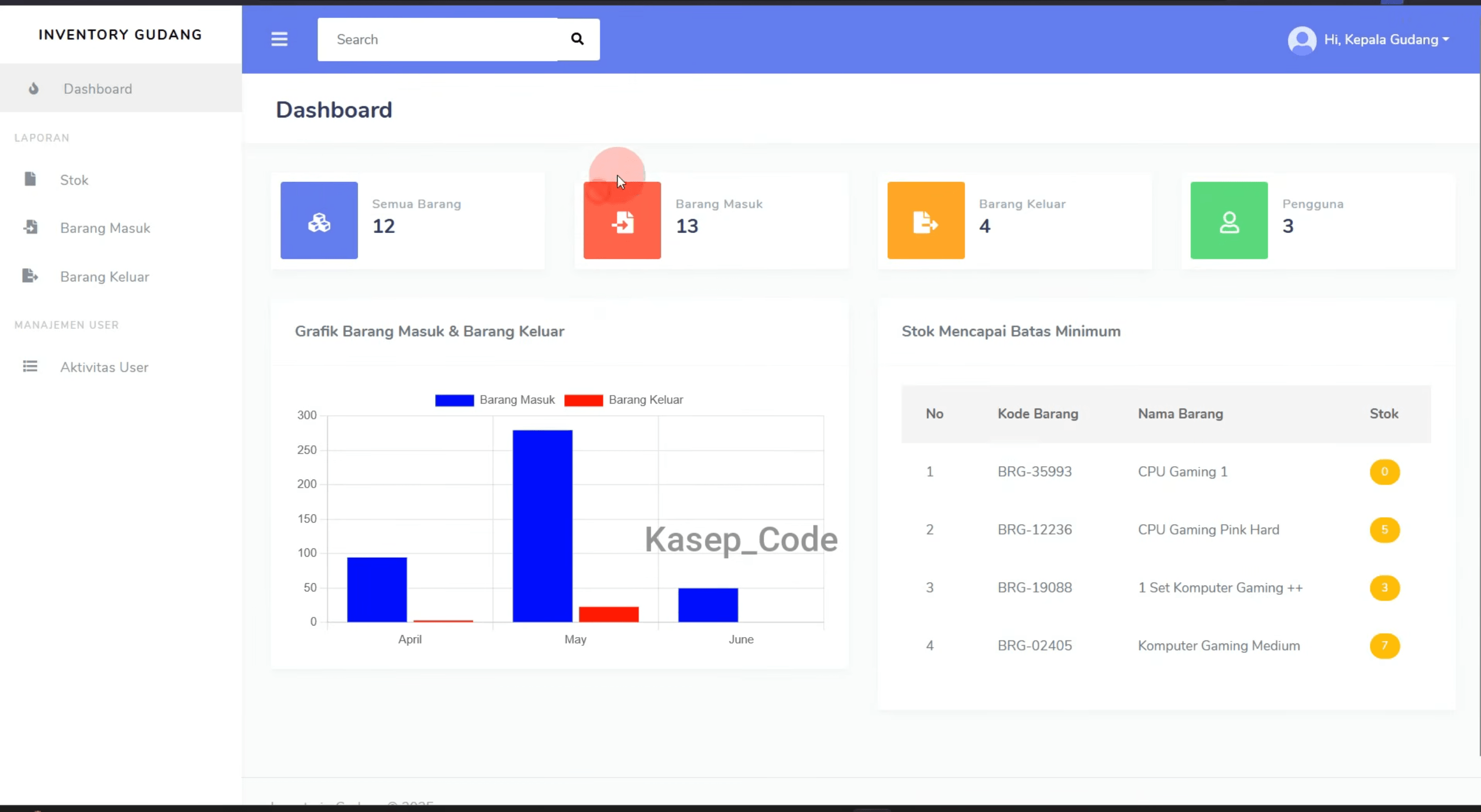Click the April blue Barang Masuk bar
The height and width of the screenshot is (812, 1481).
(x=377, y=590)
